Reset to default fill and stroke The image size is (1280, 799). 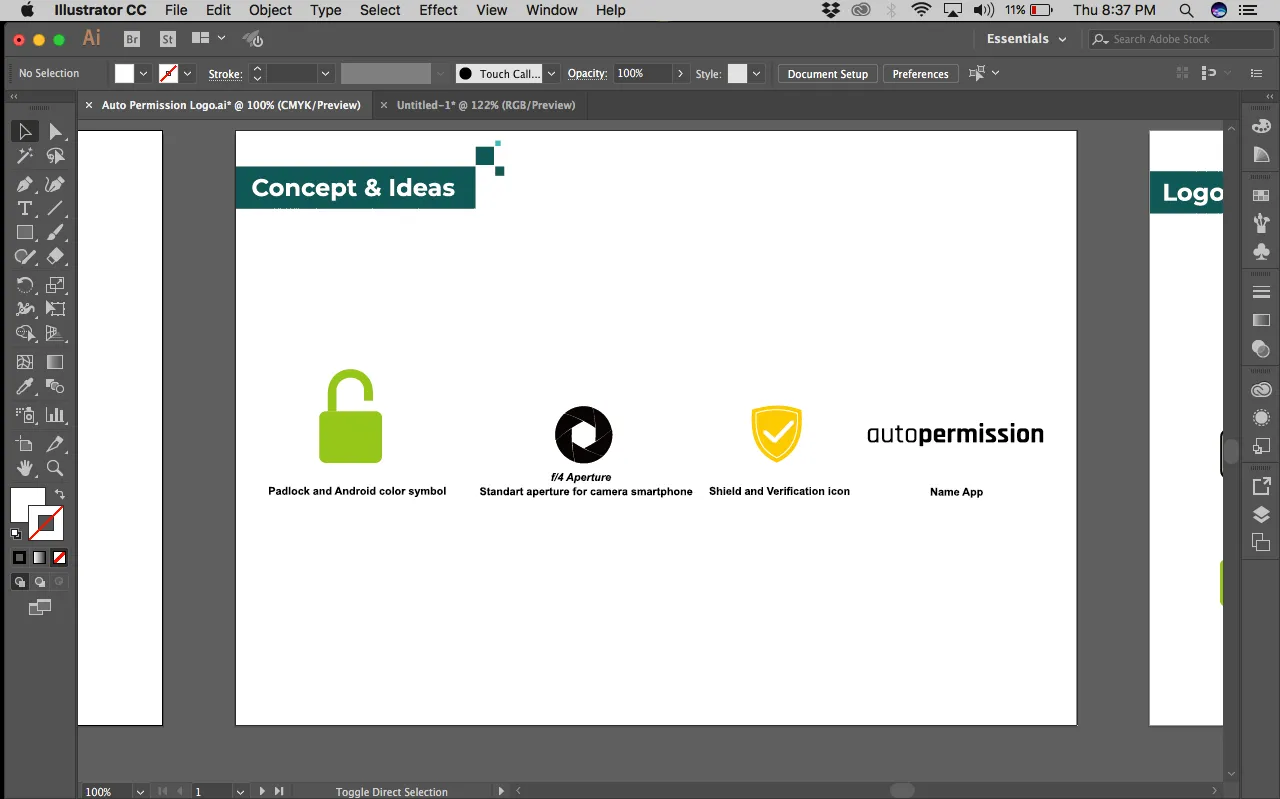pyautogui.click(x=16, y=534)
